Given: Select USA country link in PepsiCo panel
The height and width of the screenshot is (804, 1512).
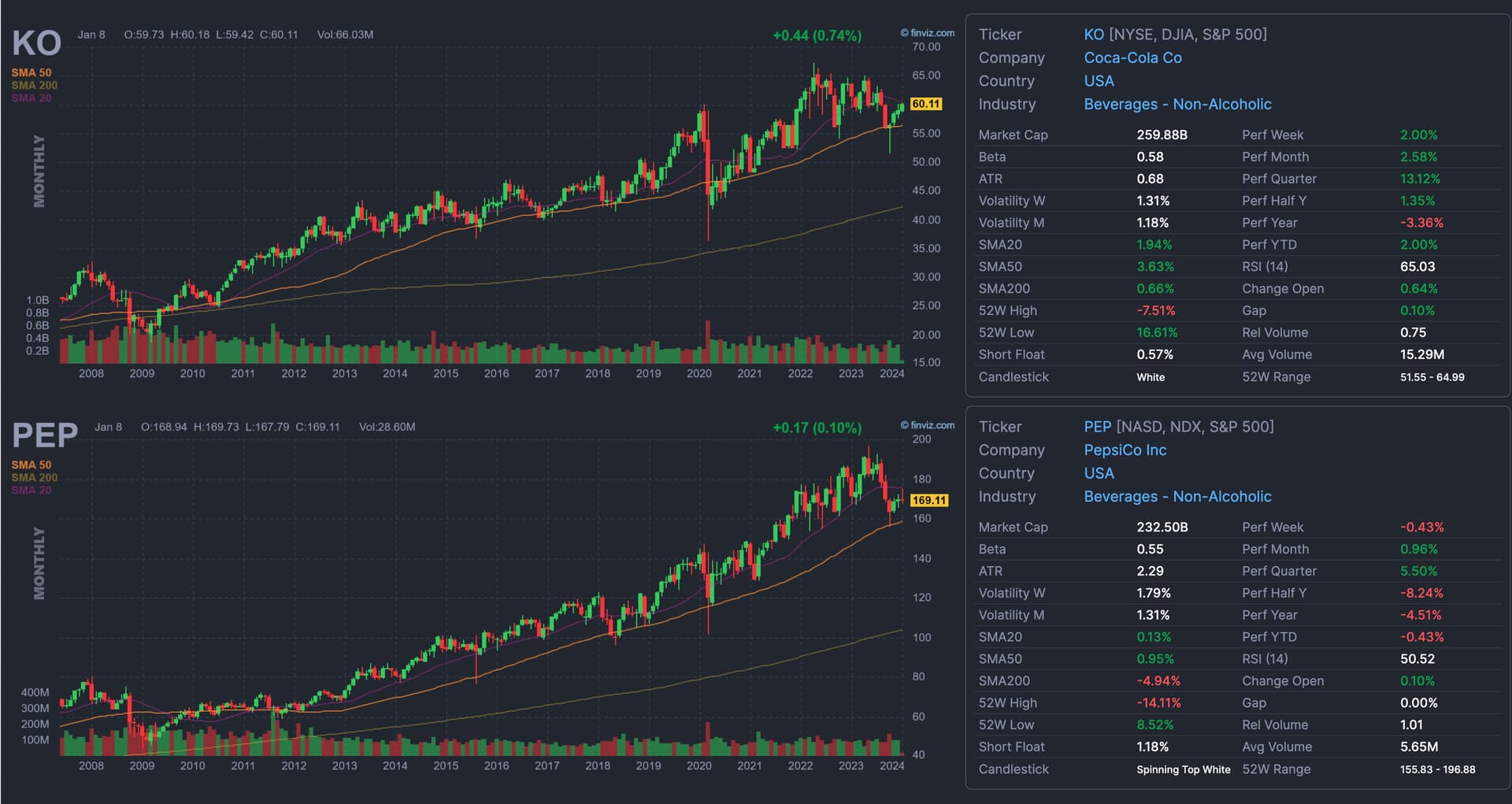Looking at the screenshot, I should tap(1099, 473).
